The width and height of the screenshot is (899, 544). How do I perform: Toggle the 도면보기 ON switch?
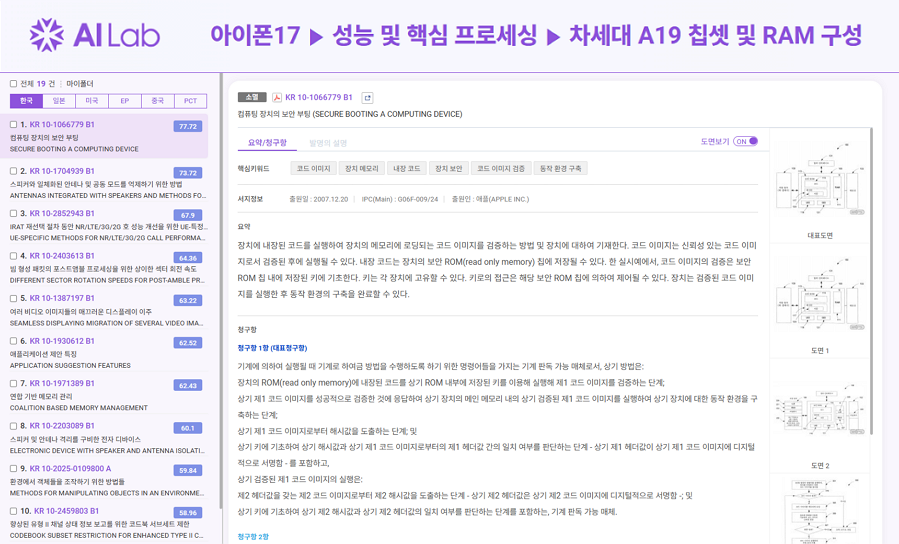click(x=745, y=141)
